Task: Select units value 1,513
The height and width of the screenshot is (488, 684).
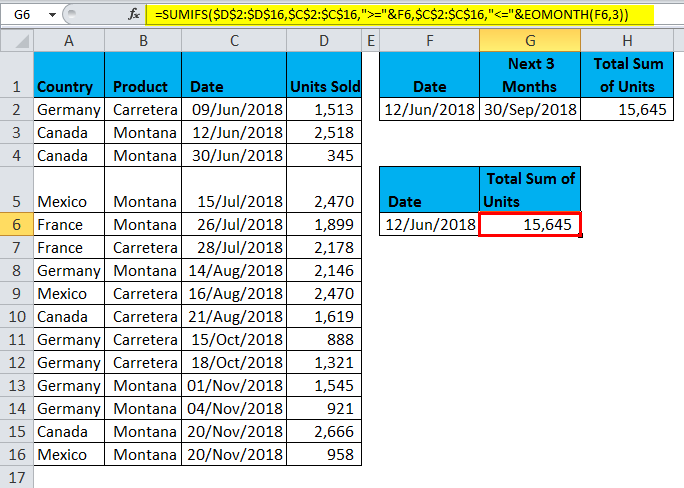Action: coord(324,109)
